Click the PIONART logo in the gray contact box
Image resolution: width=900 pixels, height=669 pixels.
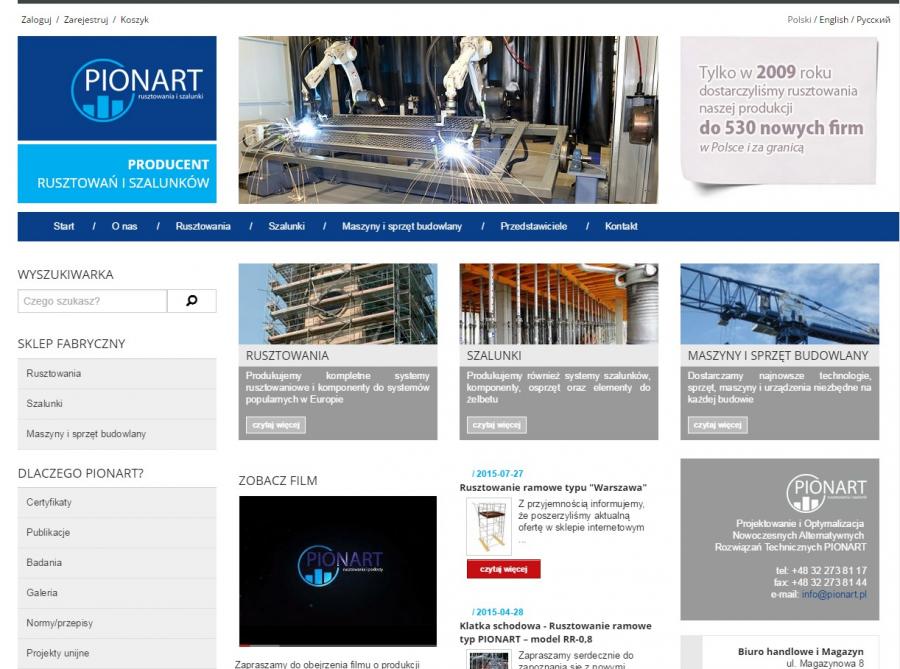826,492
